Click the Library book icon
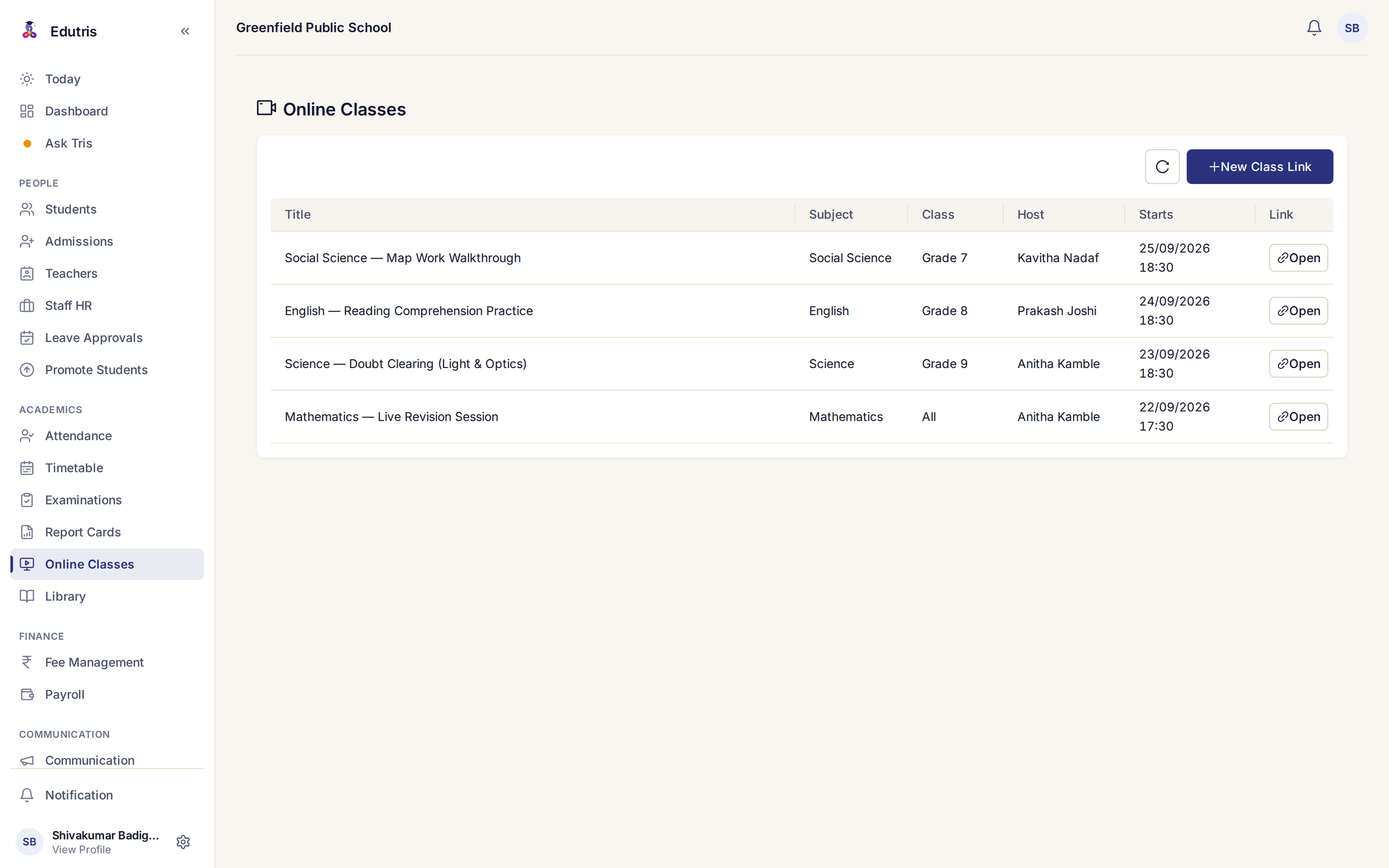The height and width of the screenshot is (868, 1389). coord(27,596)
